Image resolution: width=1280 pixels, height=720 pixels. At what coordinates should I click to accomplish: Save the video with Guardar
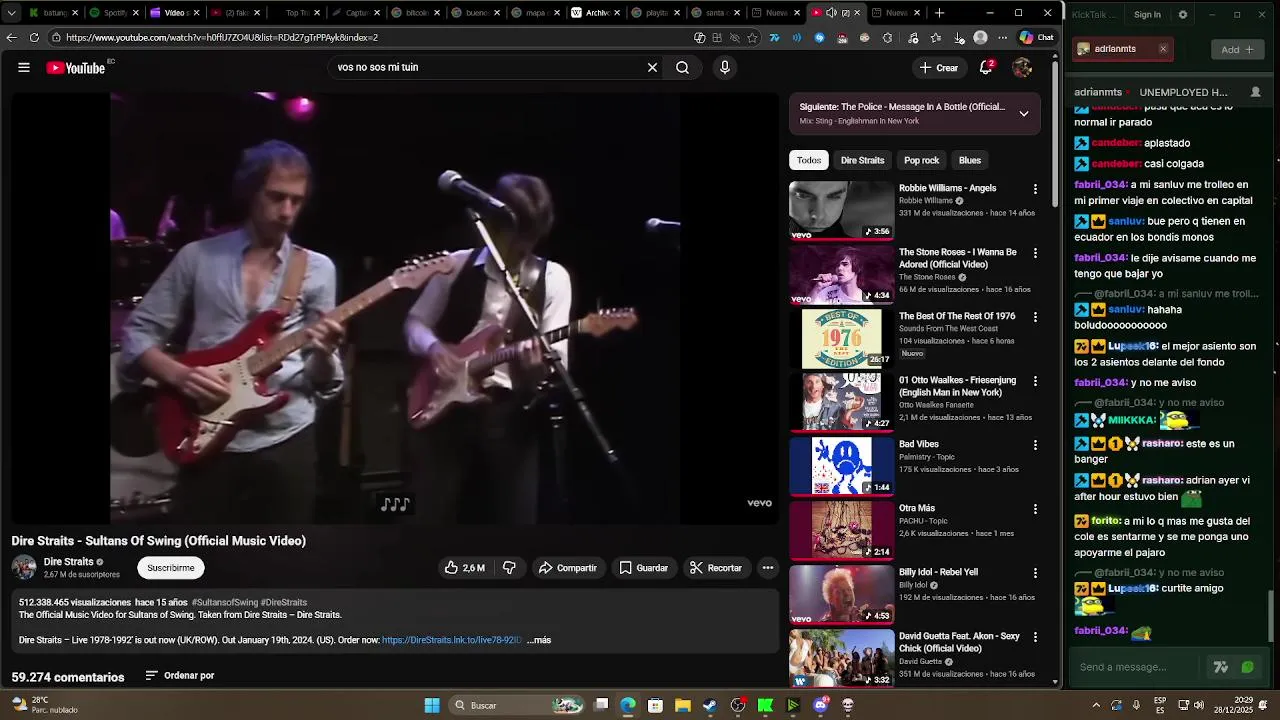643,568
